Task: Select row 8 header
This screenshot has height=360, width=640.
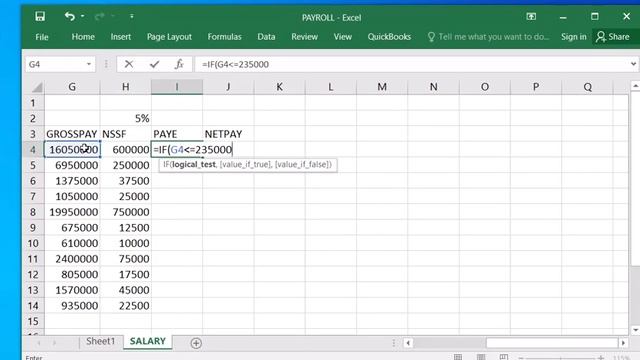Action: point(33,212)
